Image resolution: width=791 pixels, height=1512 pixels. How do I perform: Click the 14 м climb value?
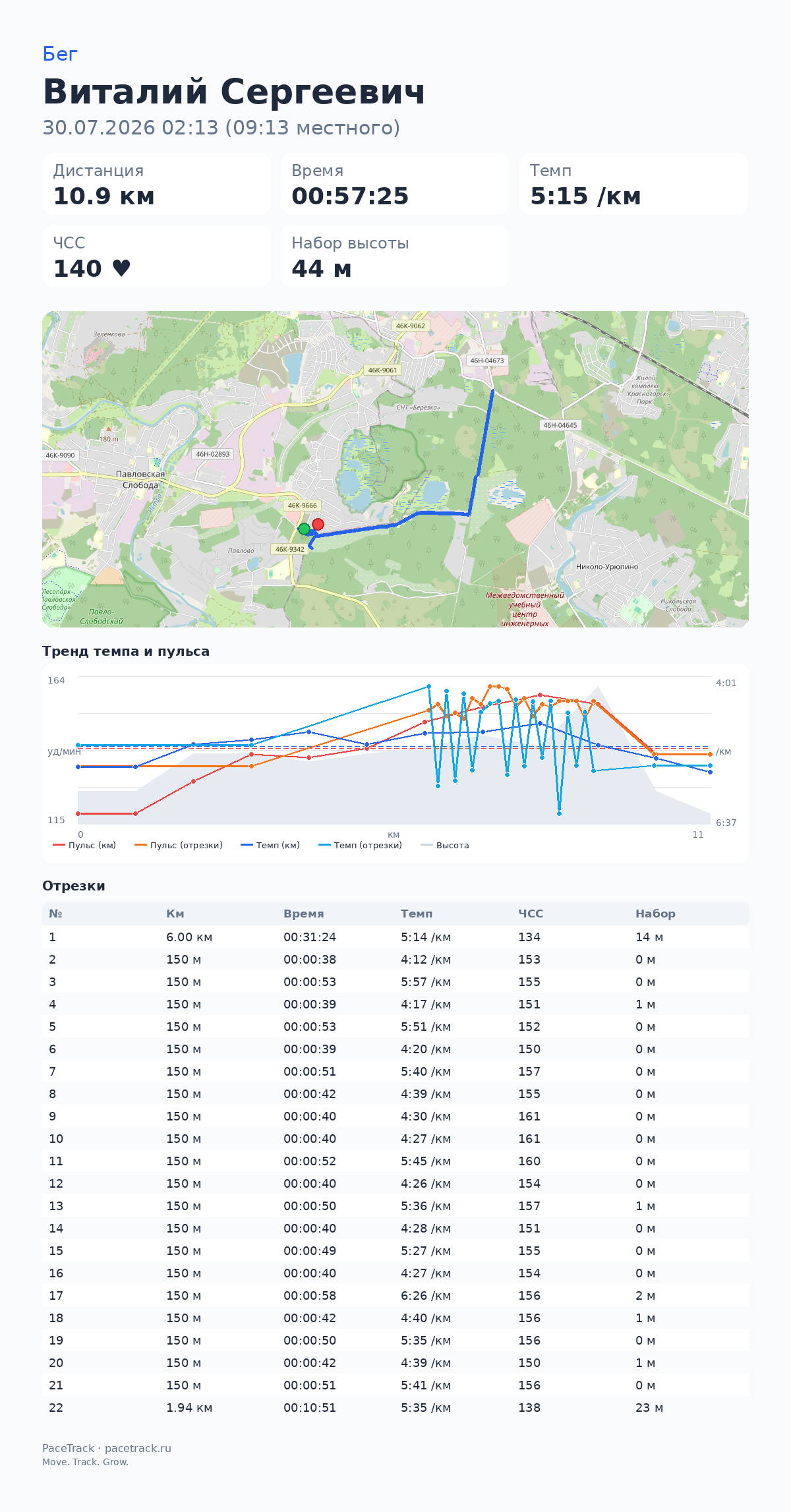click(x=649, y=937)
